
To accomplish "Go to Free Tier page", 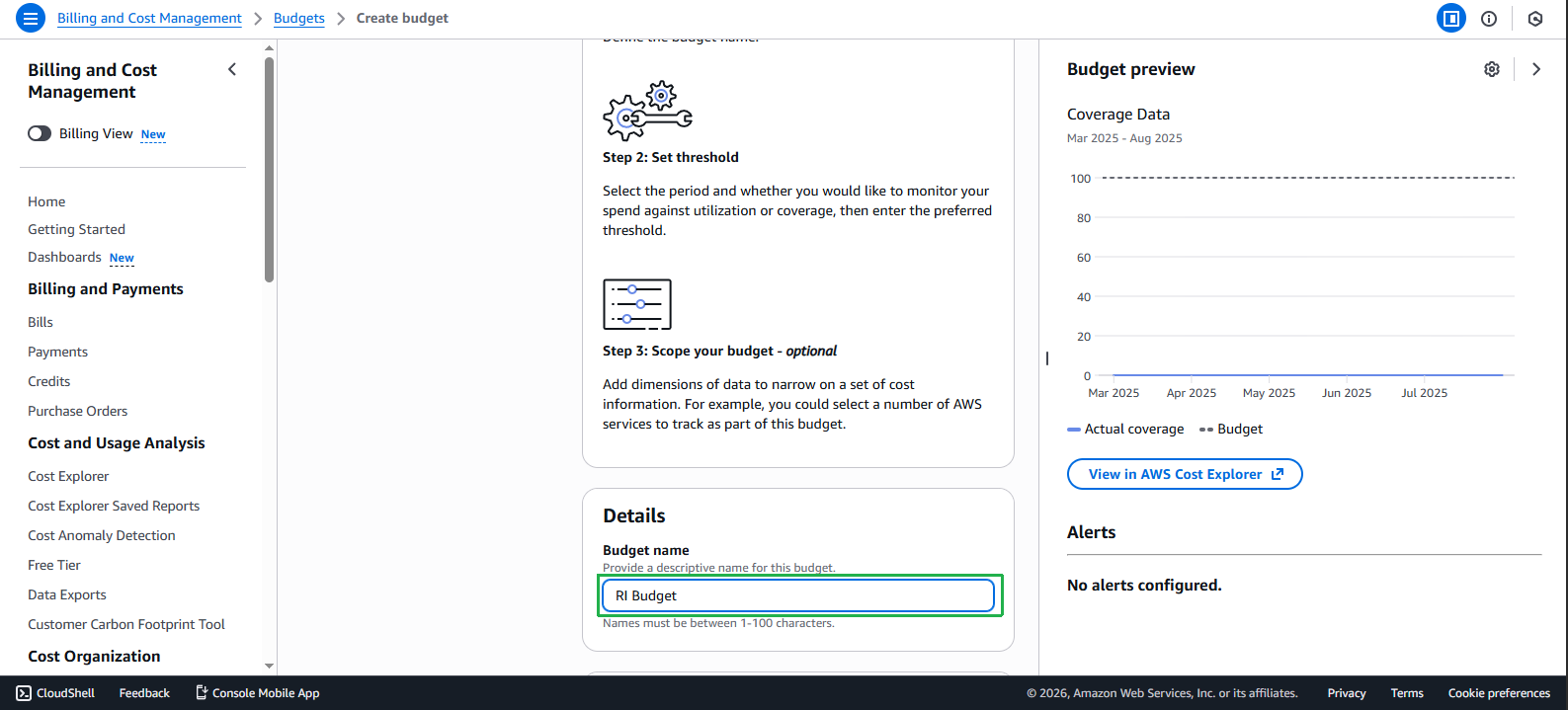I will click(54, 565).
